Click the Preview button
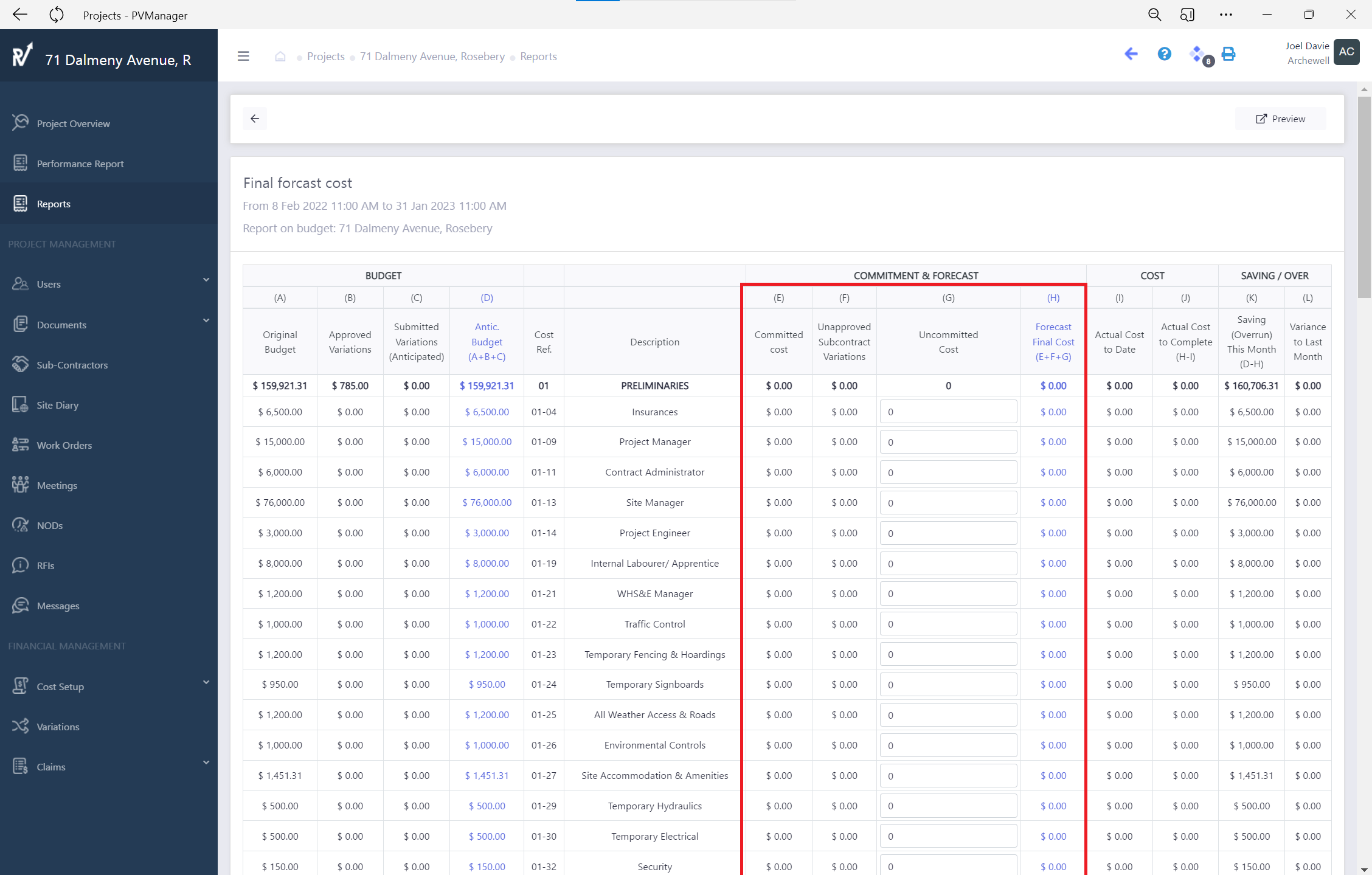This screenshot has height=875, width=1372. point(1281,118)
